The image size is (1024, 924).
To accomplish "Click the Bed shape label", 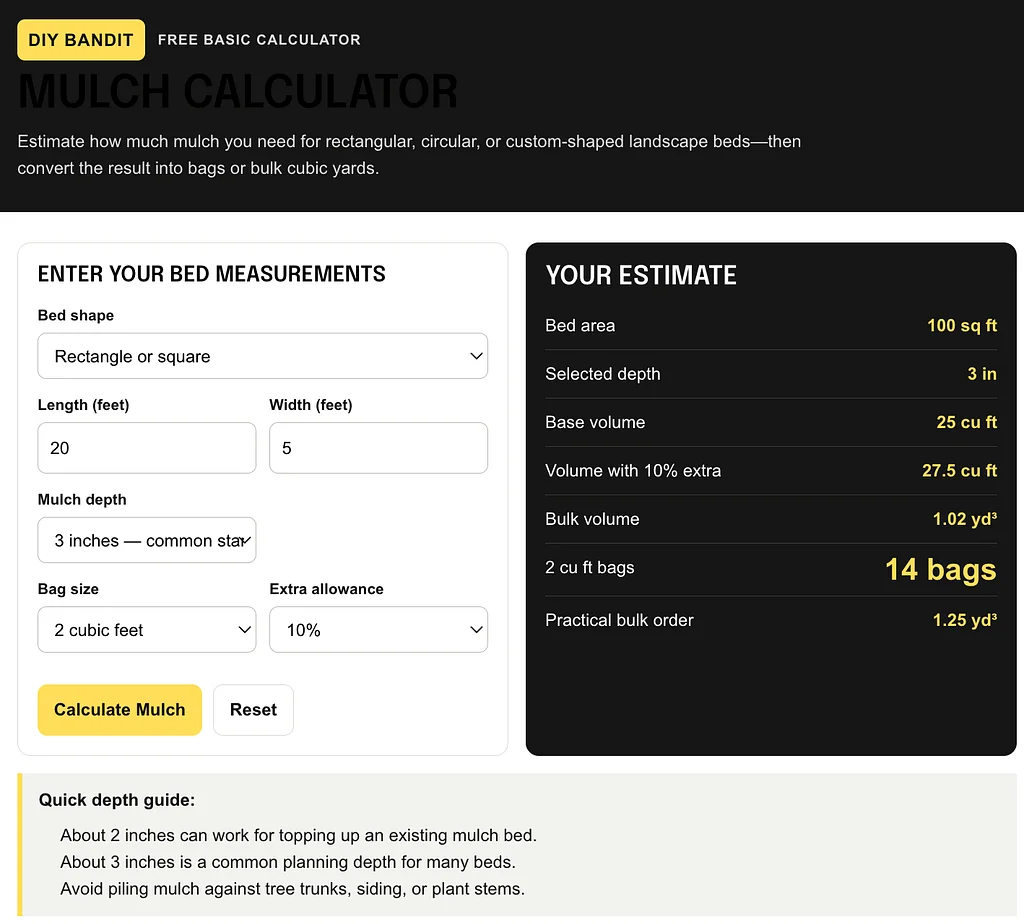I will click(76, 315).
